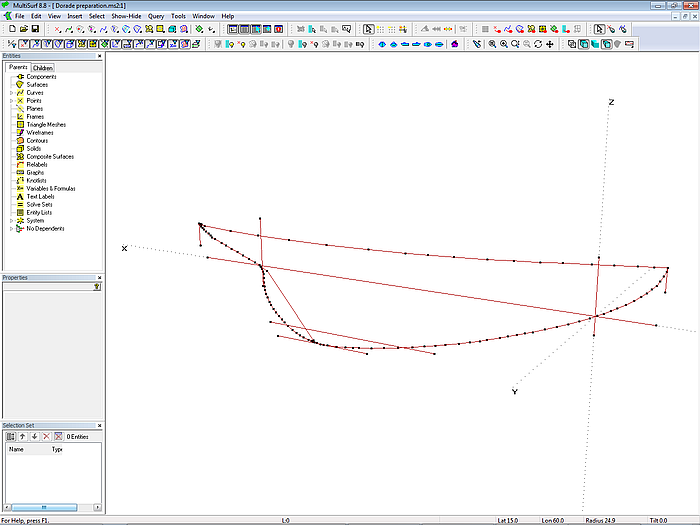This screenshot has height=525, width=700.
Task: Switch to the Children tab
Action: click(43, 68)
